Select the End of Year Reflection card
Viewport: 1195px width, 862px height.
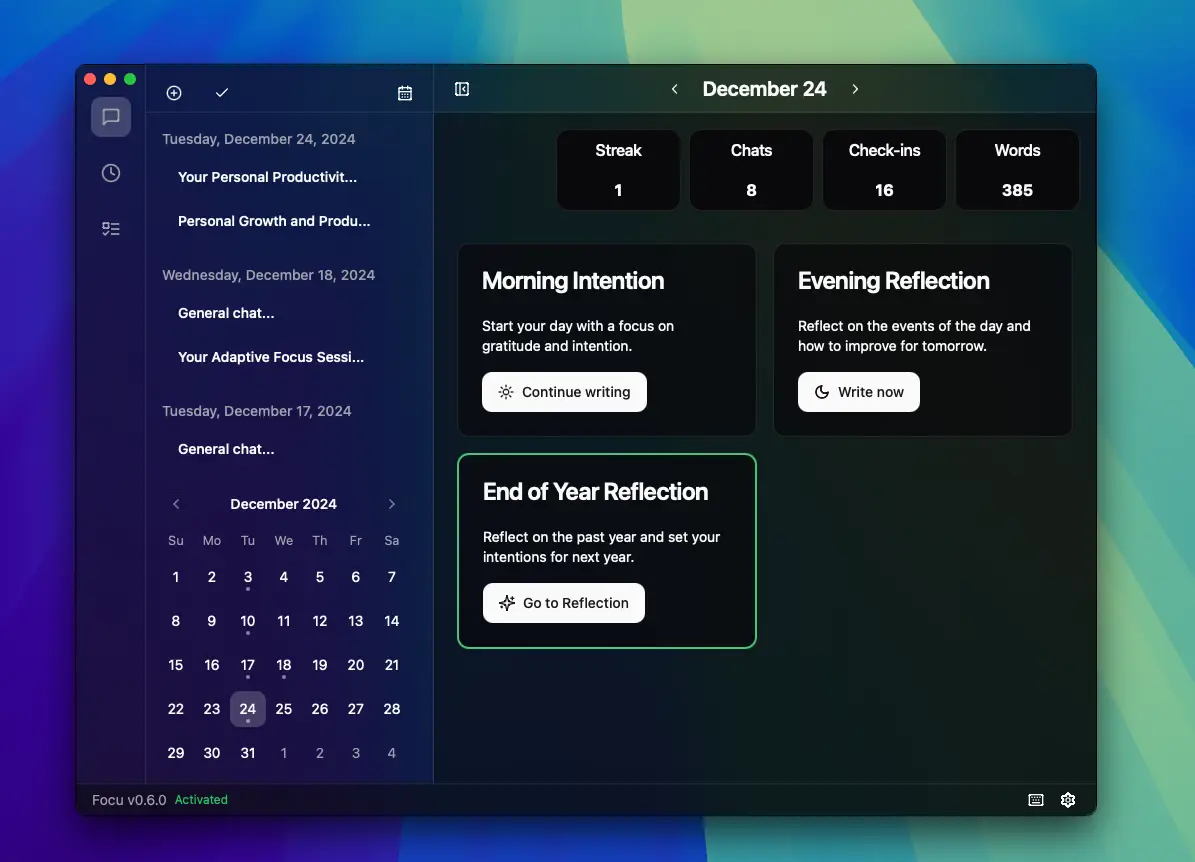[x=607, y=551]
